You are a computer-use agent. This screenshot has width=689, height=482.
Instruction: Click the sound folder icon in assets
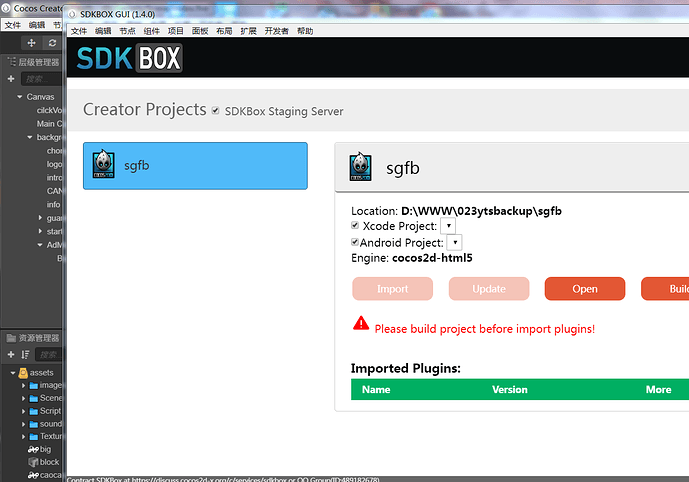pyautogui.click(x=33, y=424)
